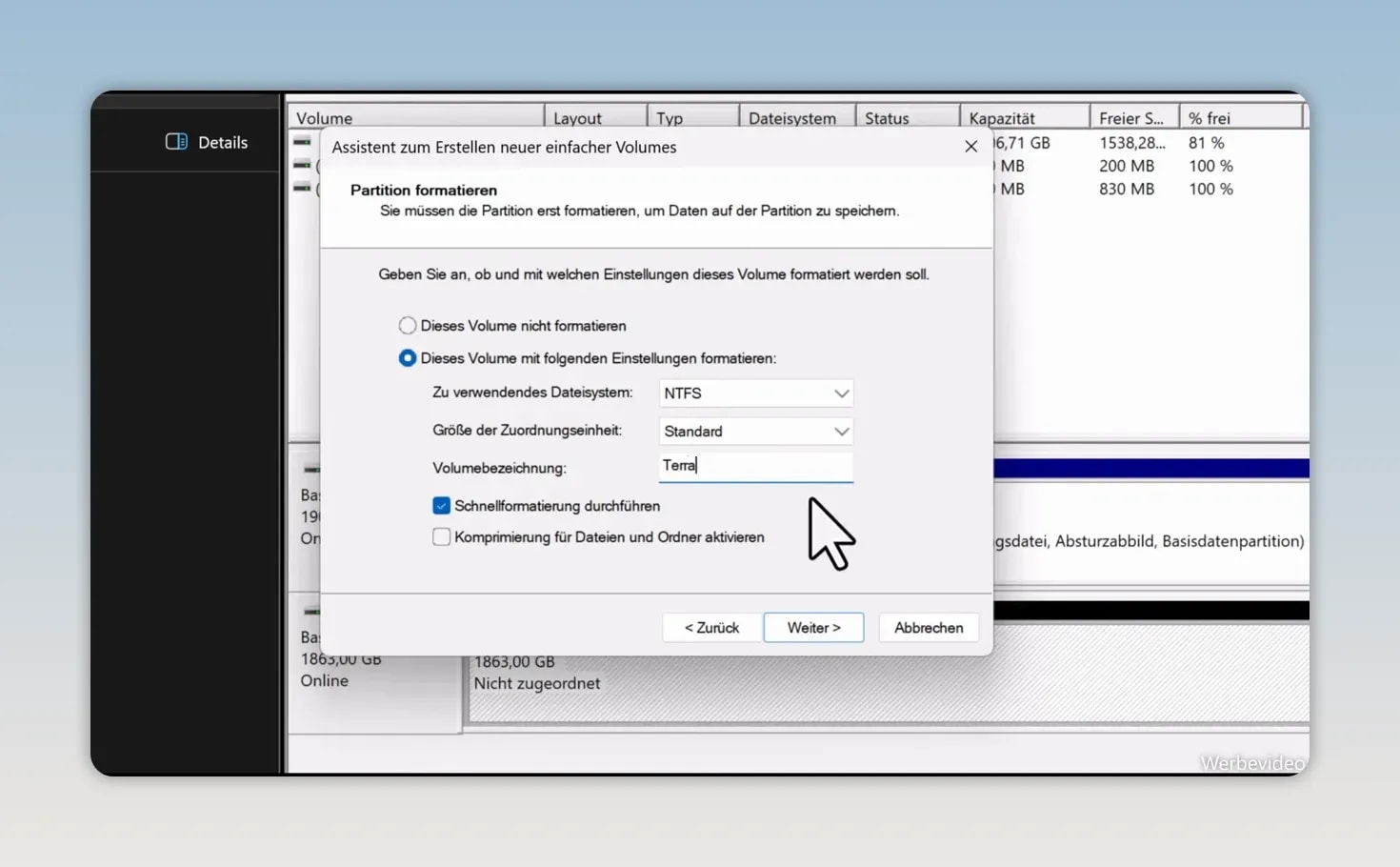The width and height of the screenshot is (1400, 867).
Task: Sort by the Layout column header
Action: click(595, 117)
